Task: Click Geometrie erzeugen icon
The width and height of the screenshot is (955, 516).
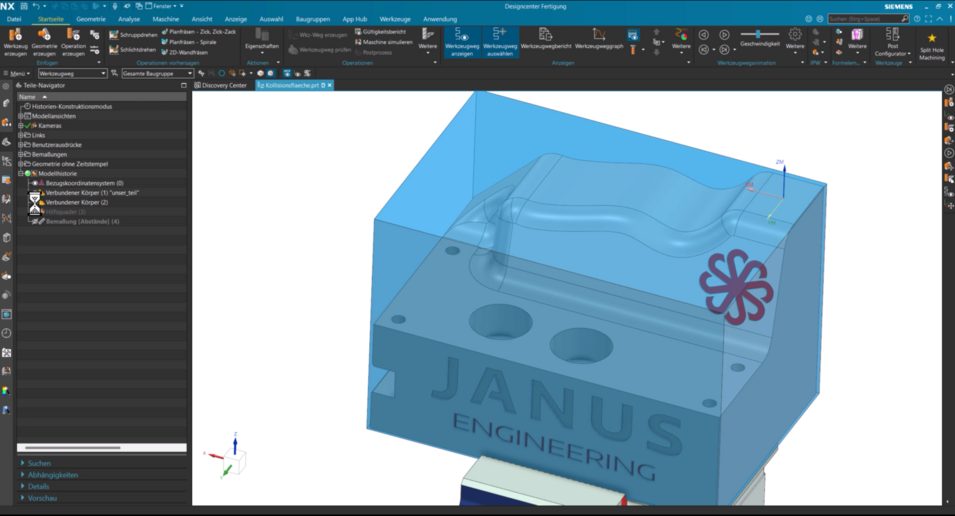Action: tap(44, 35)
